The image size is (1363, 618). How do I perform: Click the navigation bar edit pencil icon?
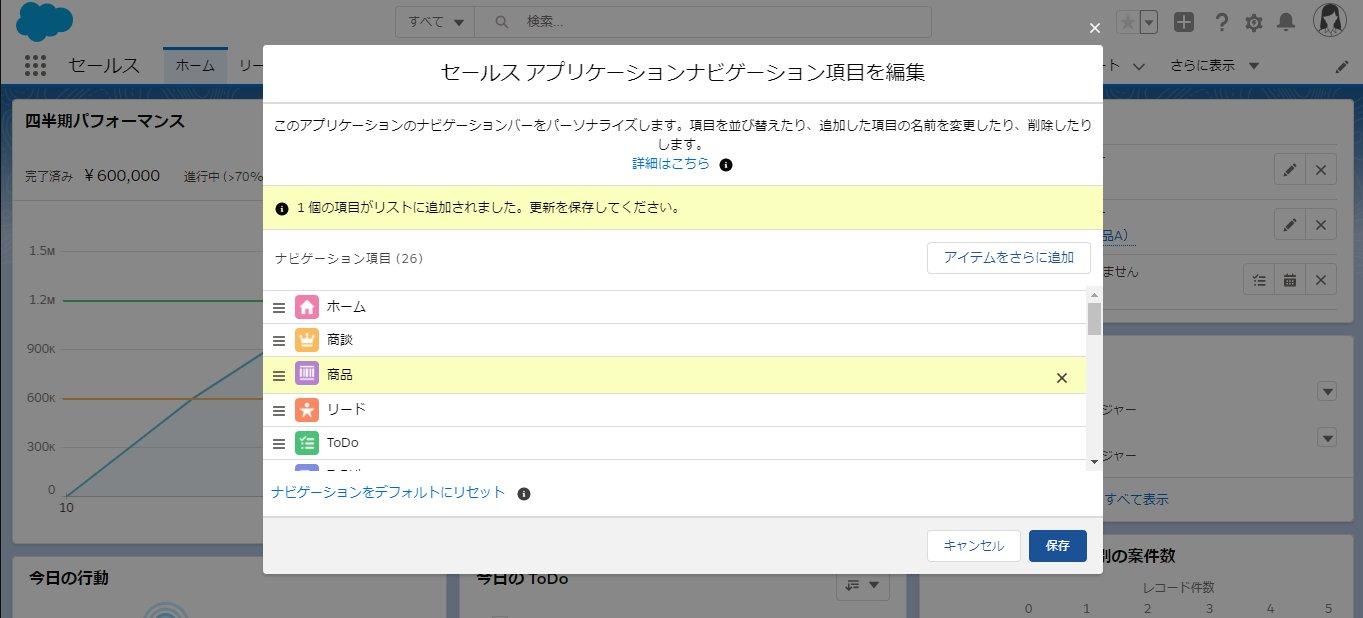(x=1342, y=66)
